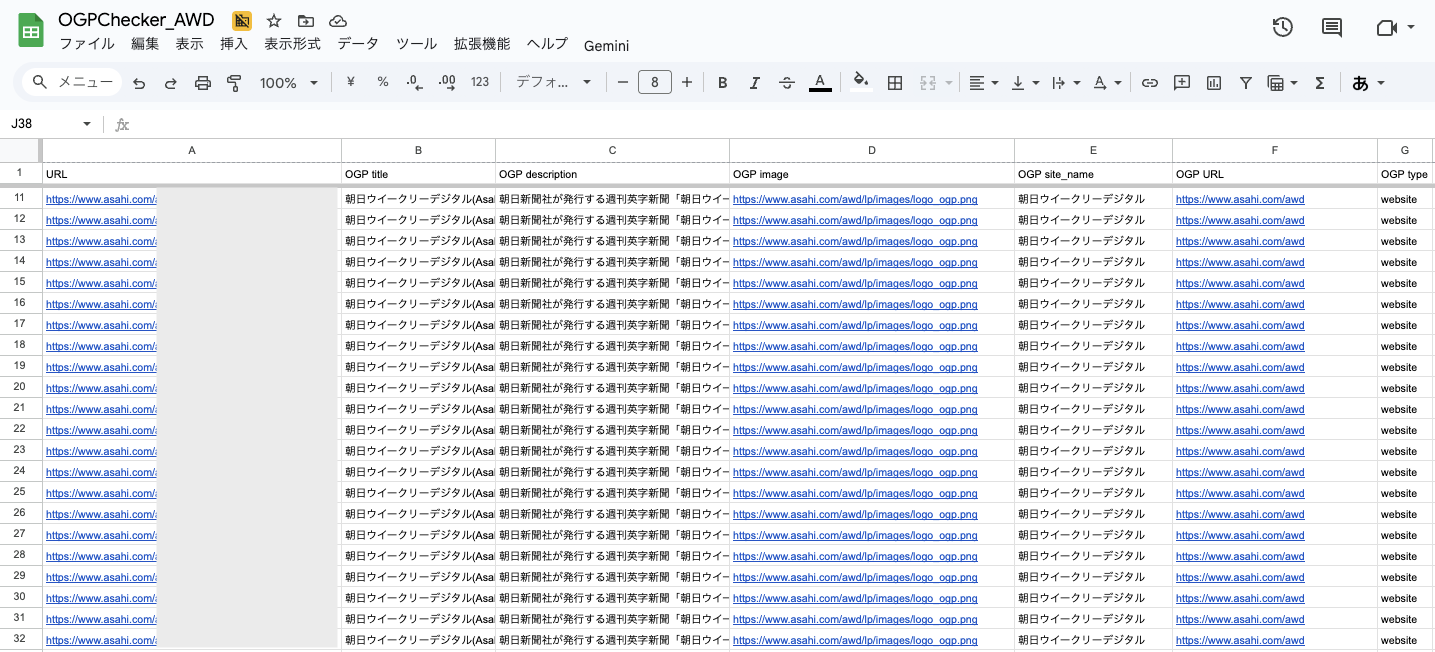Image resolution: width=1435 pixels, height=652 pixels.
Task: Open the Gemini menu
Action: 607,45
